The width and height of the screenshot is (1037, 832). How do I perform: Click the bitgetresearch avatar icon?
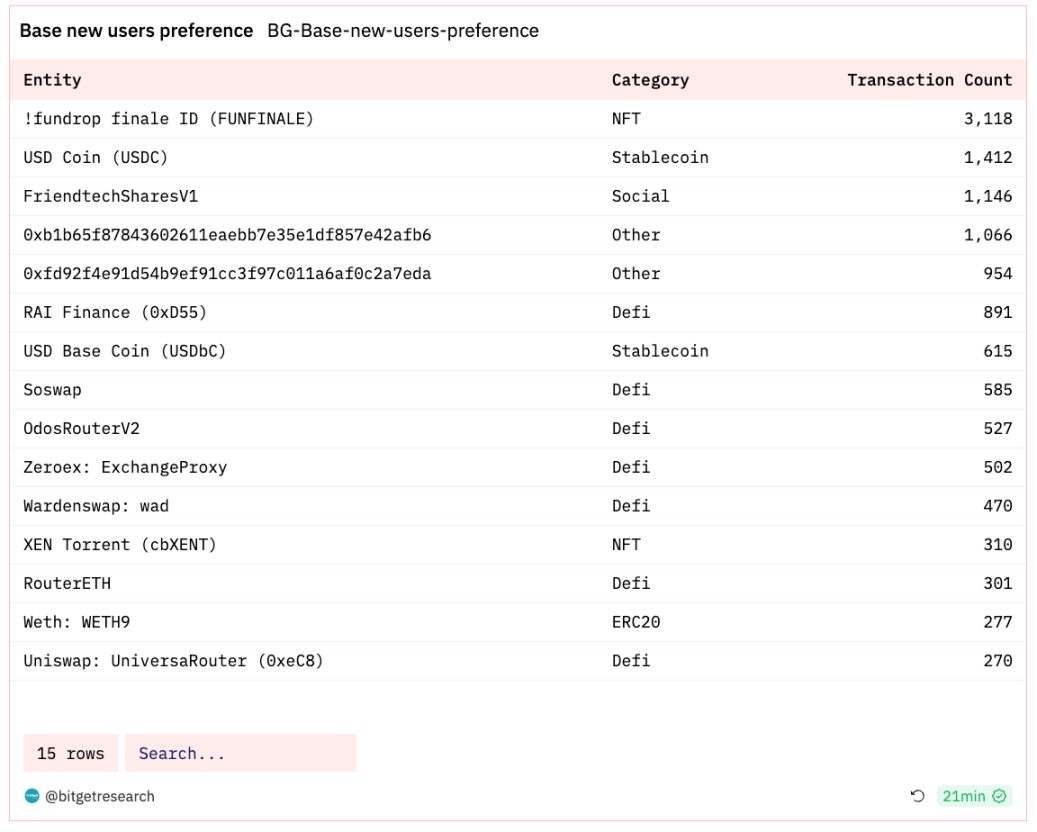[32, 796]
